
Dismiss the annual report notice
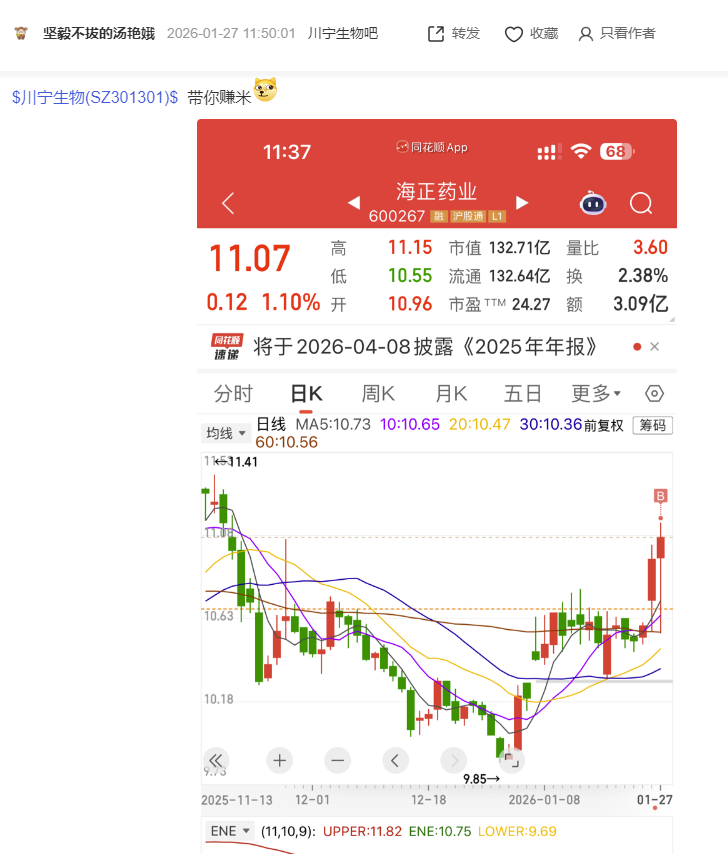click(x=654, y=347)
